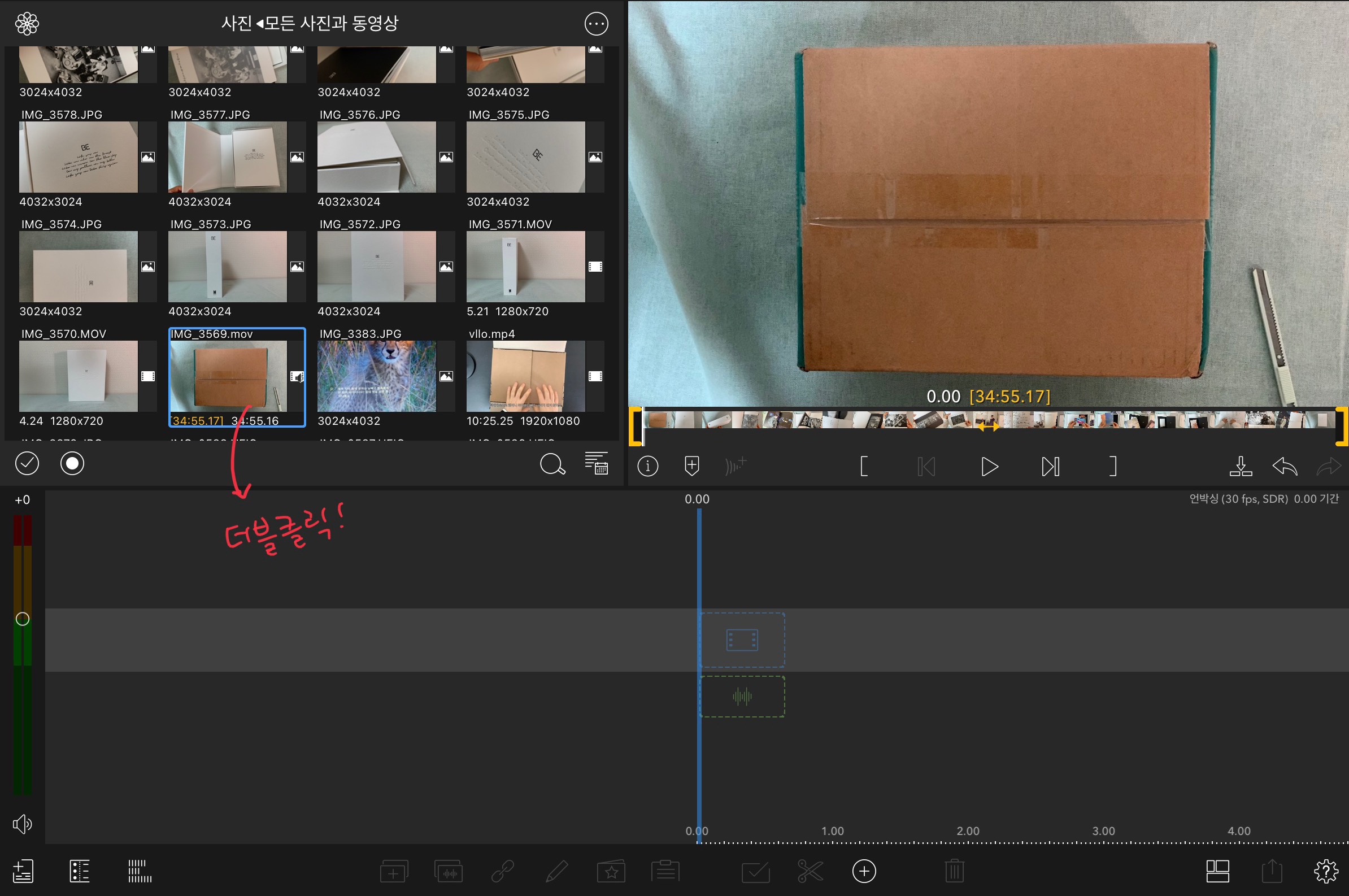Click the scissors split tool

[x=810, y=872]
